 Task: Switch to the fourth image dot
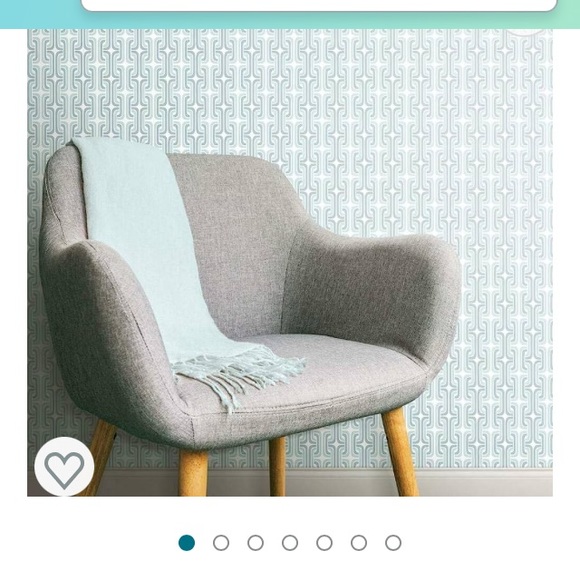tap(290, 543)
